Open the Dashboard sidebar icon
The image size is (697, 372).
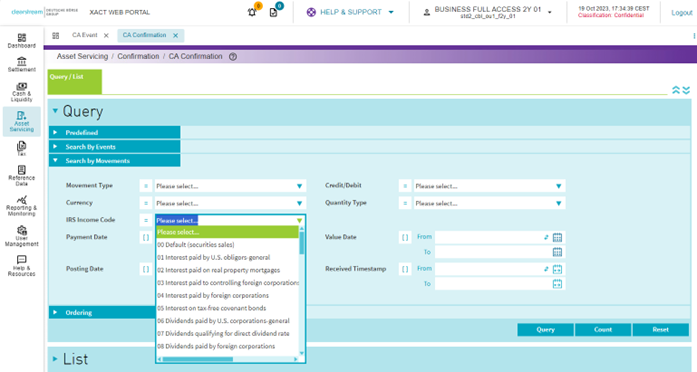click(x=21, y=41)
